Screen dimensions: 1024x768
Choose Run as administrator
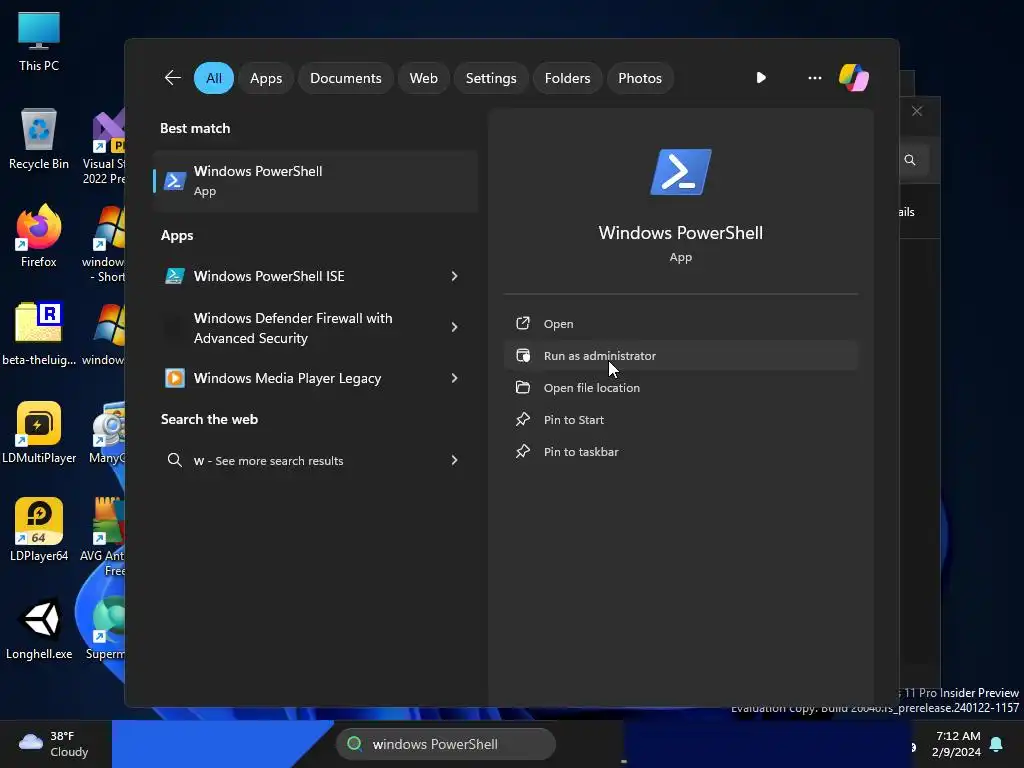click(x=680, y=355)
